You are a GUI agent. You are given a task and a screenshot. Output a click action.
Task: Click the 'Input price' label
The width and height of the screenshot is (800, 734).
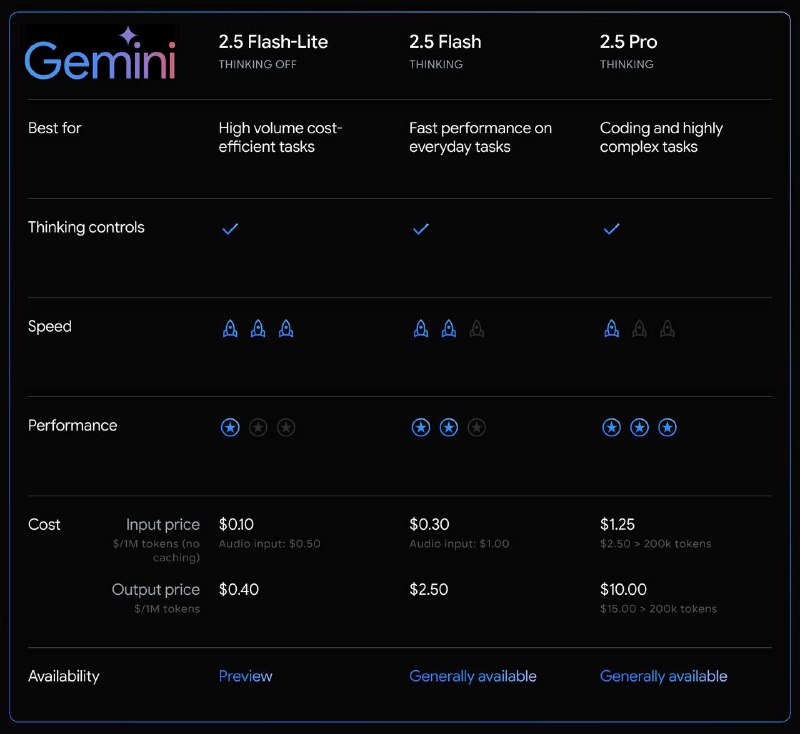coord(163,524)
